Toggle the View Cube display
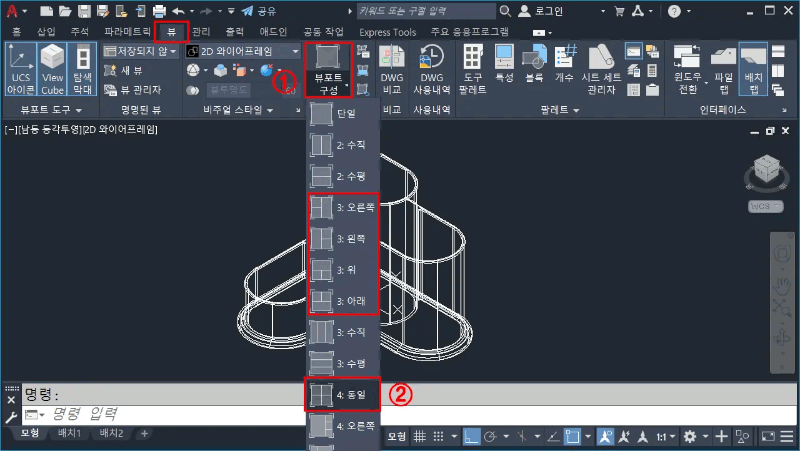 click(x=53, y=69)
